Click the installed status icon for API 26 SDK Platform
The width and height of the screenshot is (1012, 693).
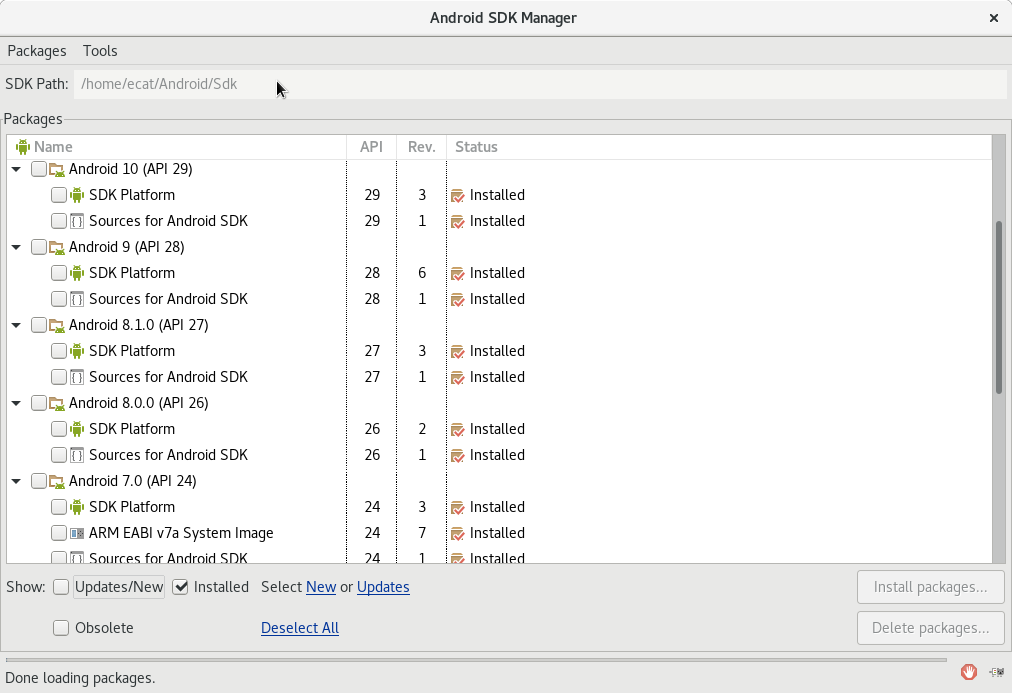click(458, 430)
